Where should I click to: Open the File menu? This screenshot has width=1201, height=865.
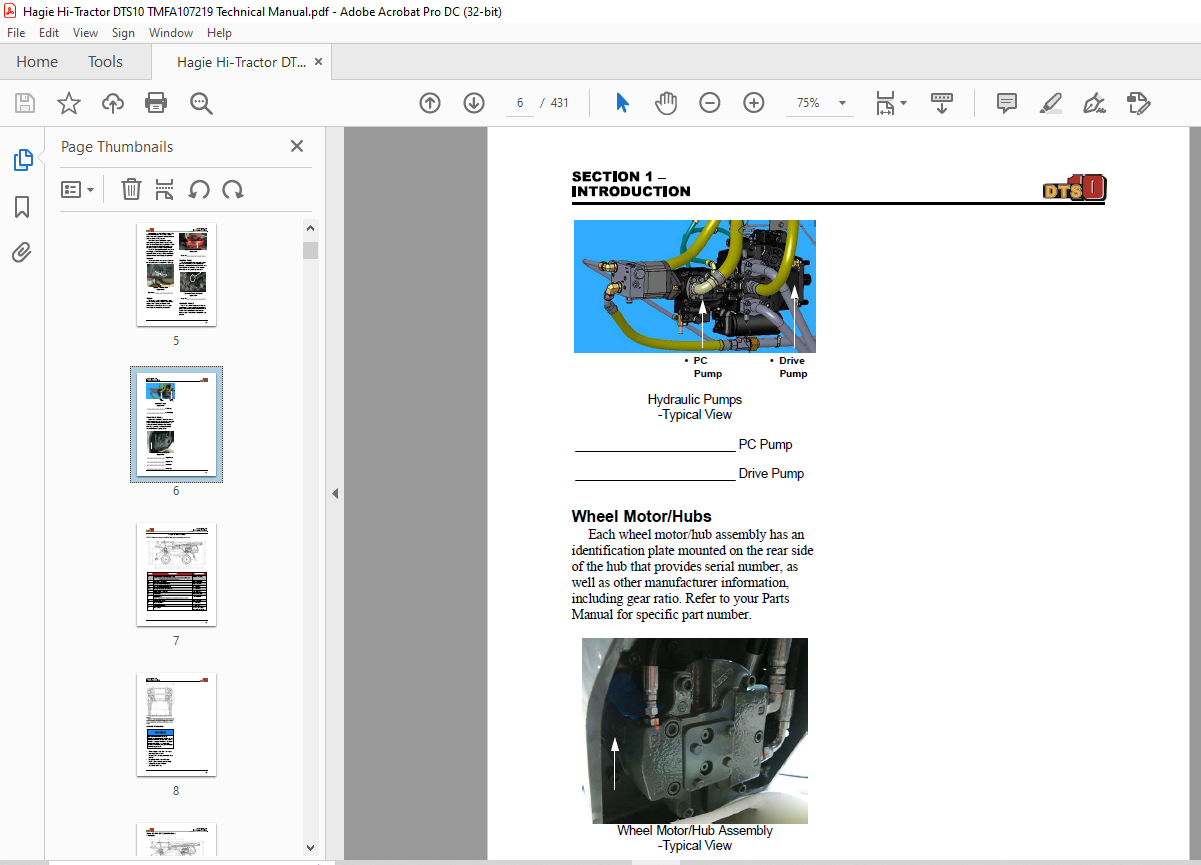point(17,33)
